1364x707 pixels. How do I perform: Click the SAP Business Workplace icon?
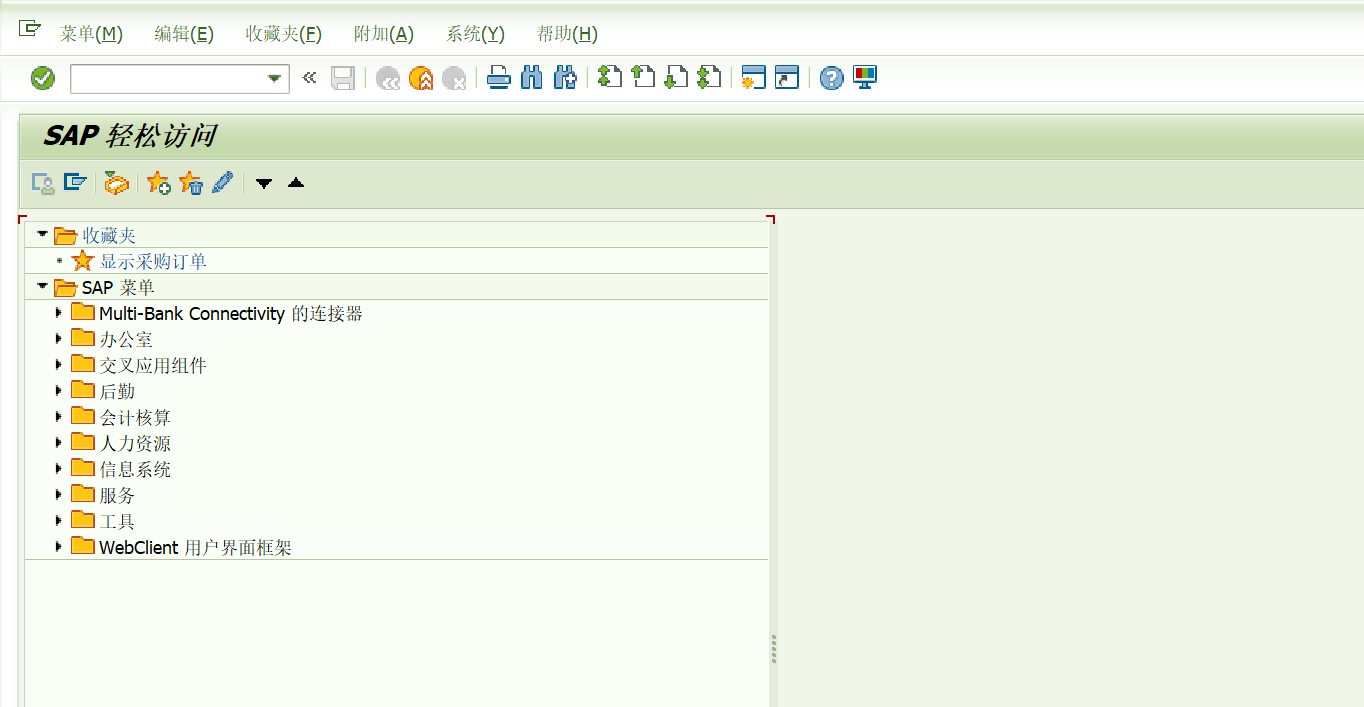click(117, 183)
